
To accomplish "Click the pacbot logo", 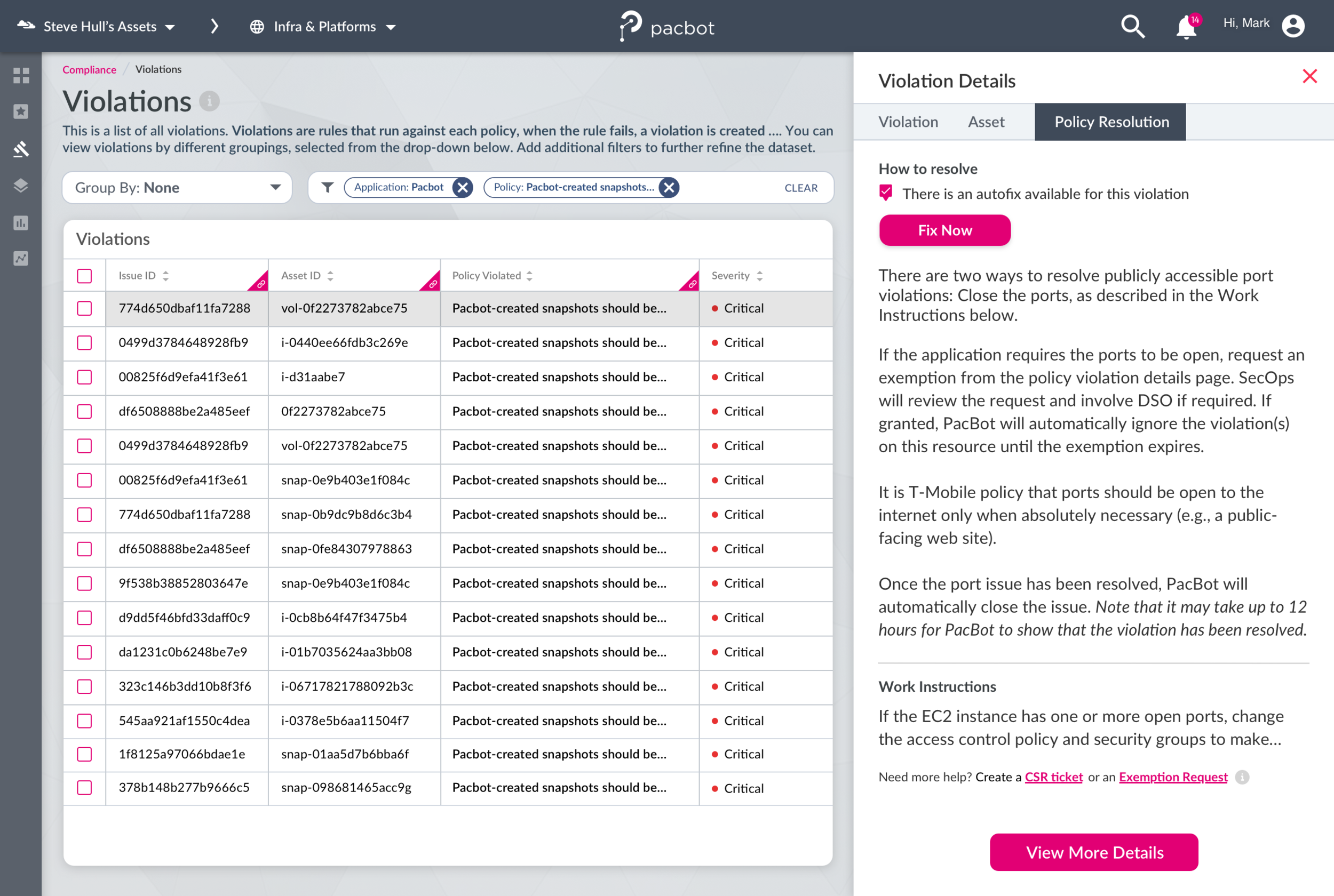I will click(667, 26).
